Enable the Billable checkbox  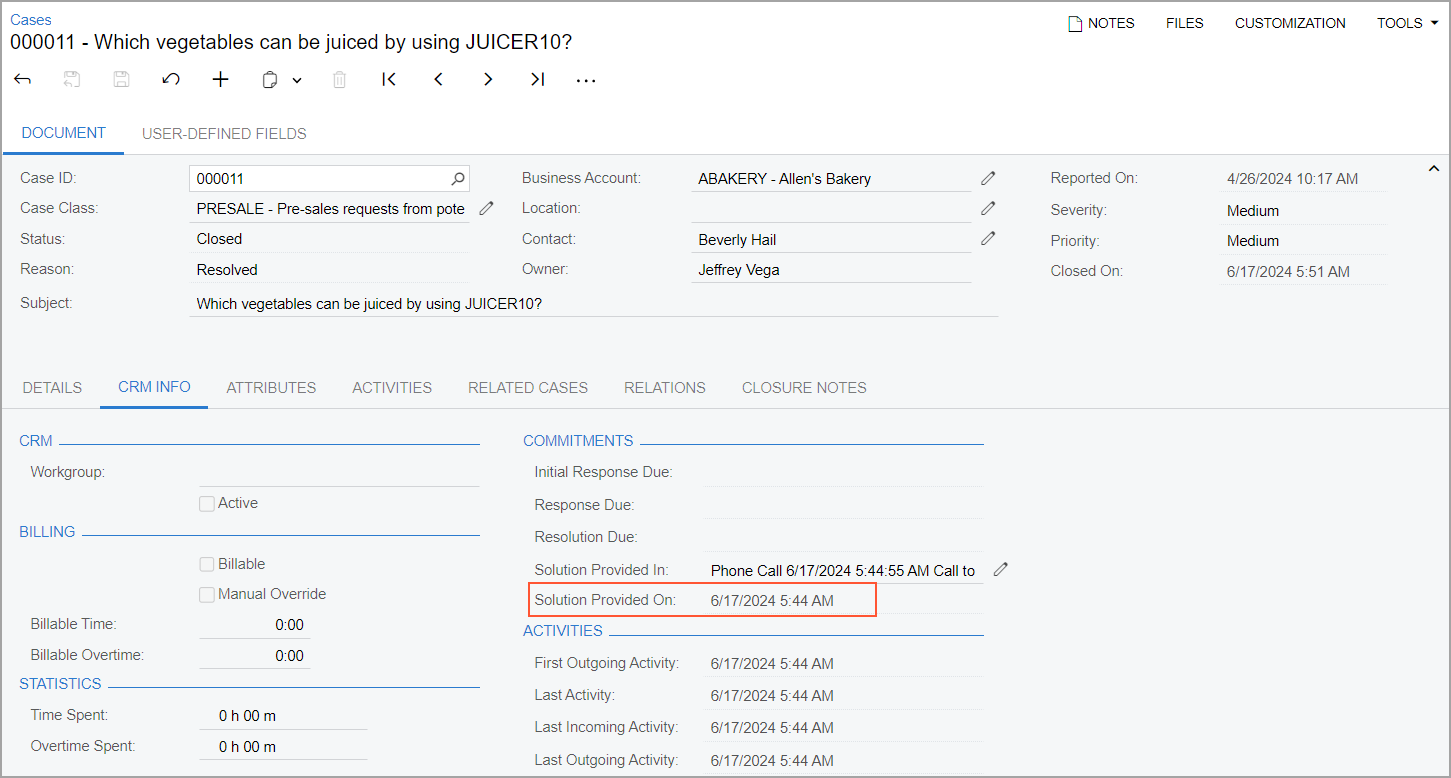point(207,565)
